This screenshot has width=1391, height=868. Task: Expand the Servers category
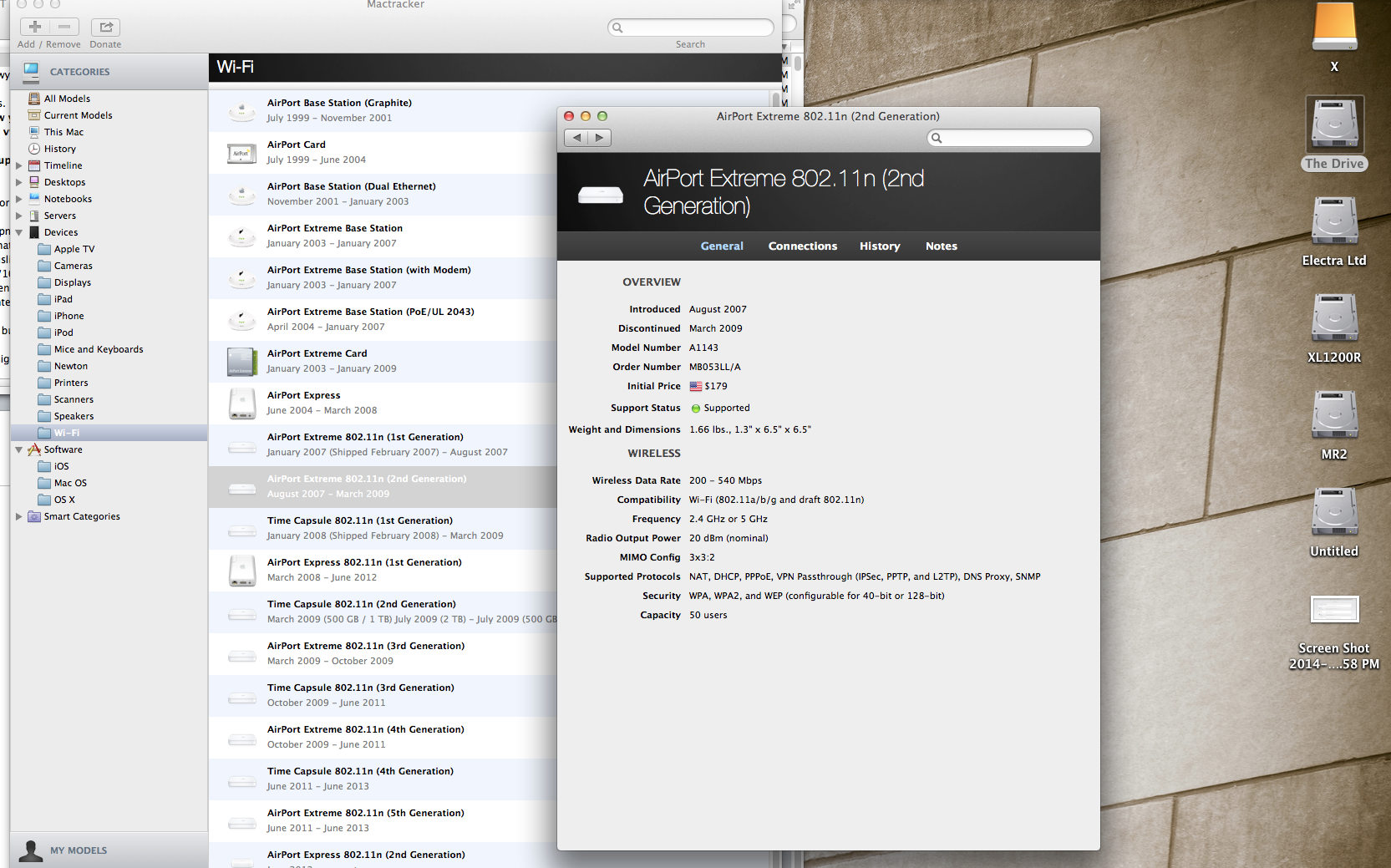pos(19,216)
